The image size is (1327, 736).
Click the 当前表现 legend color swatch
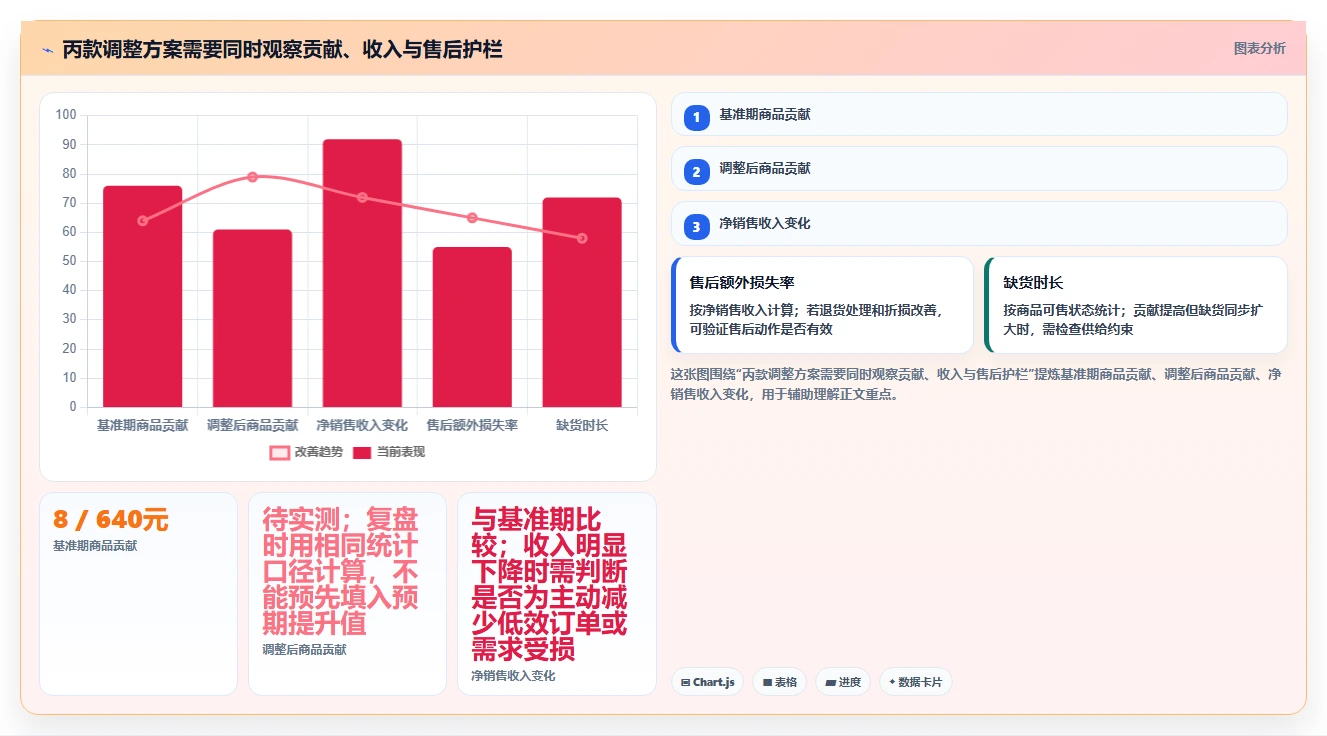pos(362,453)
